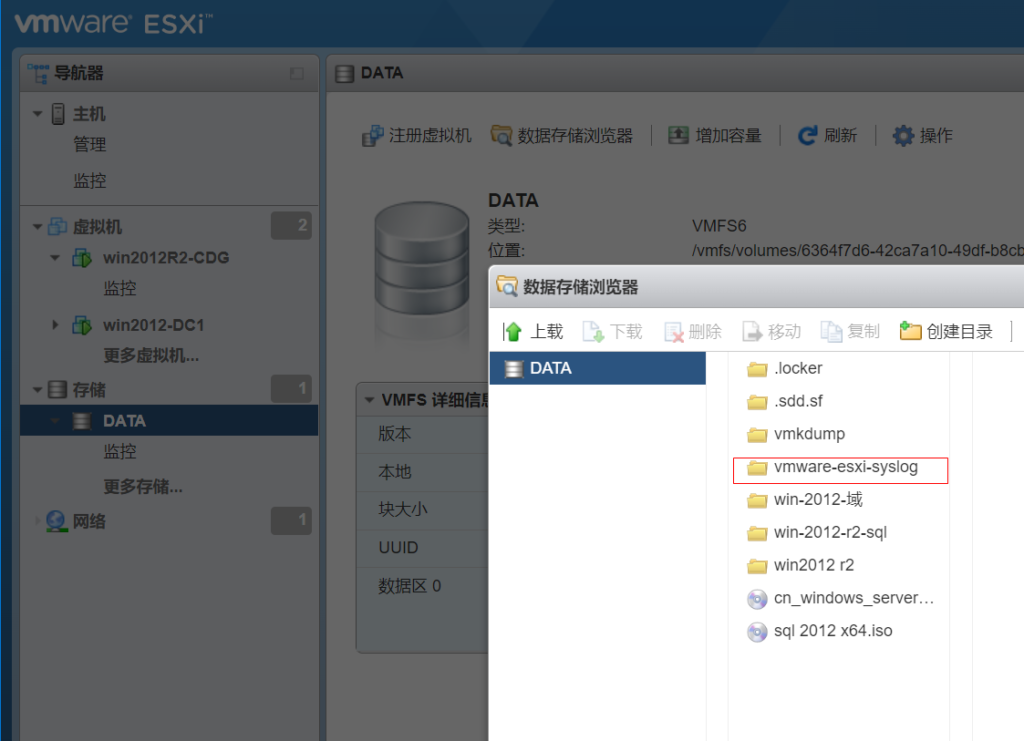
Task: Click the storage count badge 1
Action: tap(291, 388)
